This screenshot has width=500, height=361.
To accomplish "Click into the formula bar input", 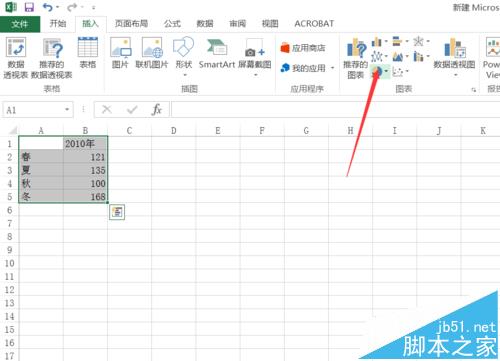I will pos(335,109).
